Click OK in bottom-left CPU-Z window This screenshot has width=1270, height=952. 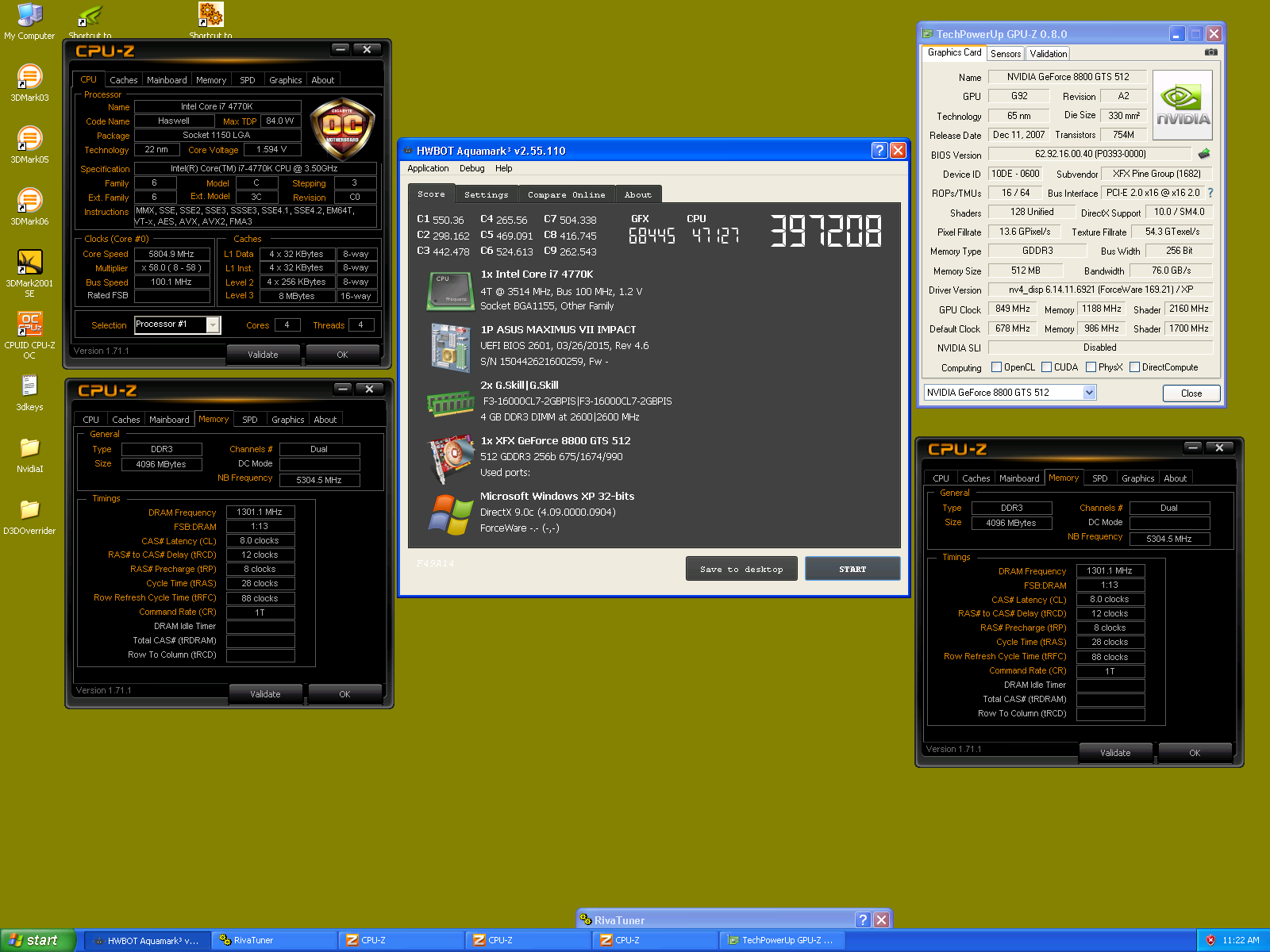click(x=344, y=694)
